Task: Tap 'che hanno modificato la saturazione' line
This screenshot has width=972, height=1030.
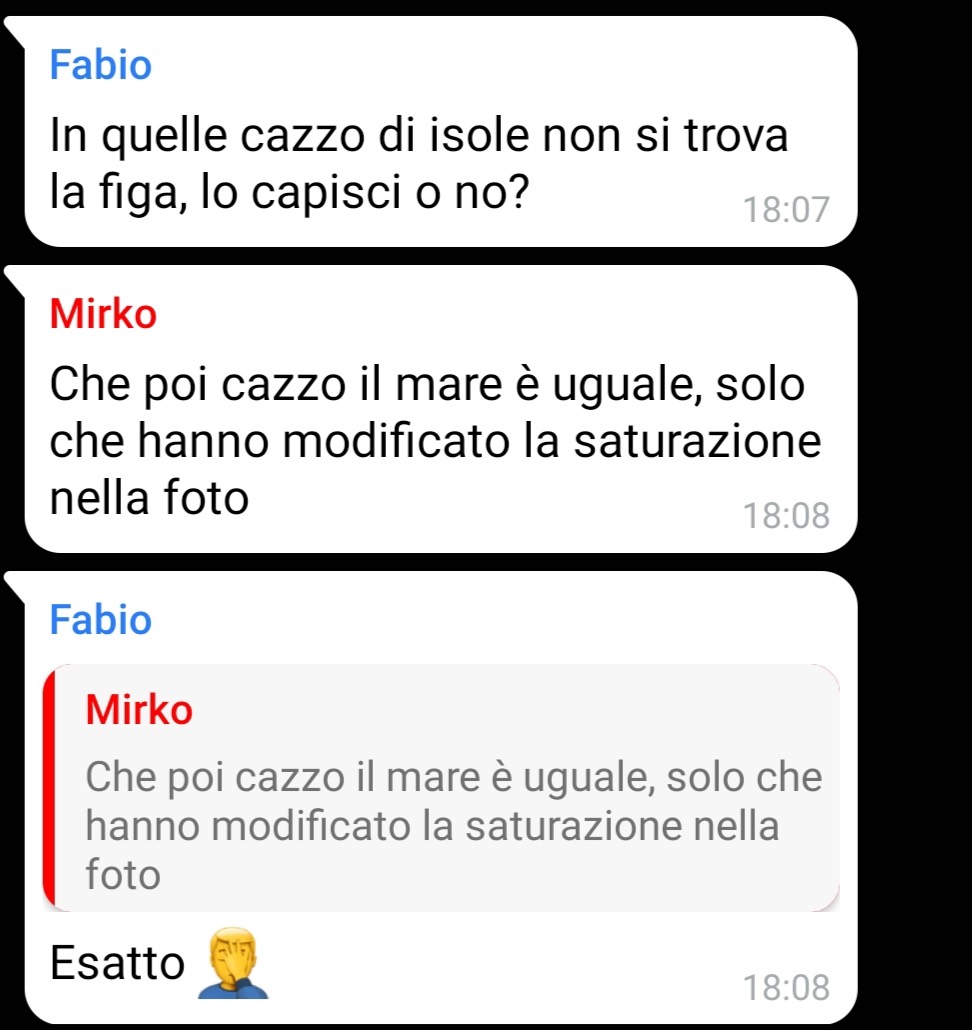Action: [435, 441]
